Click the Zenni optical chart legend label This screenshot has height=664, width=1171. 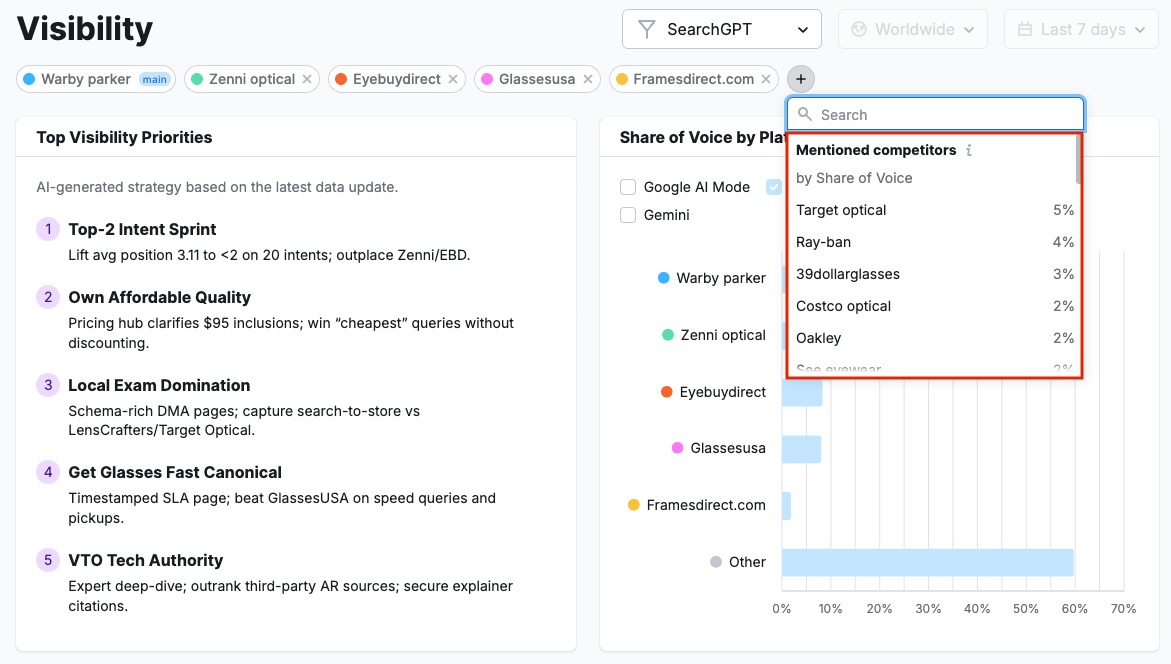[723, 335]
